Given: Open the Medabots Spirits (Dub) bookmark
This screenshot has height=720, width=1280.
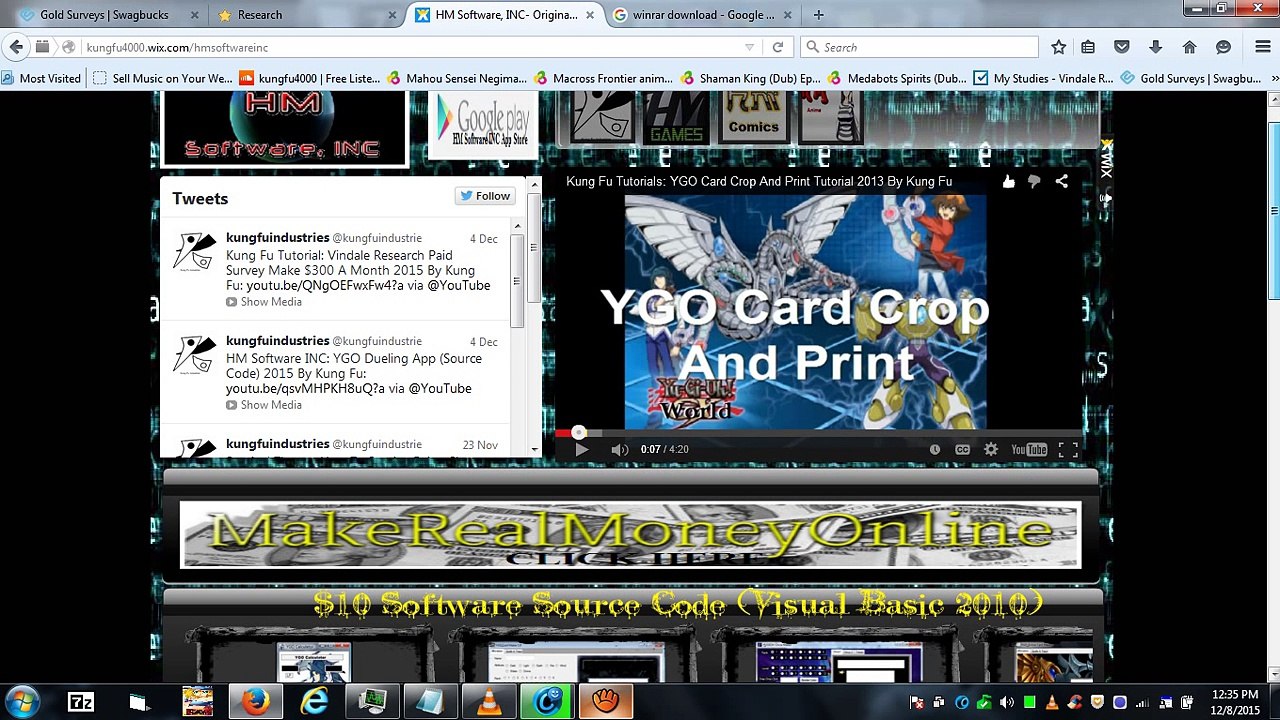Looking at the screenshot, I should click(x=898, y=78).
